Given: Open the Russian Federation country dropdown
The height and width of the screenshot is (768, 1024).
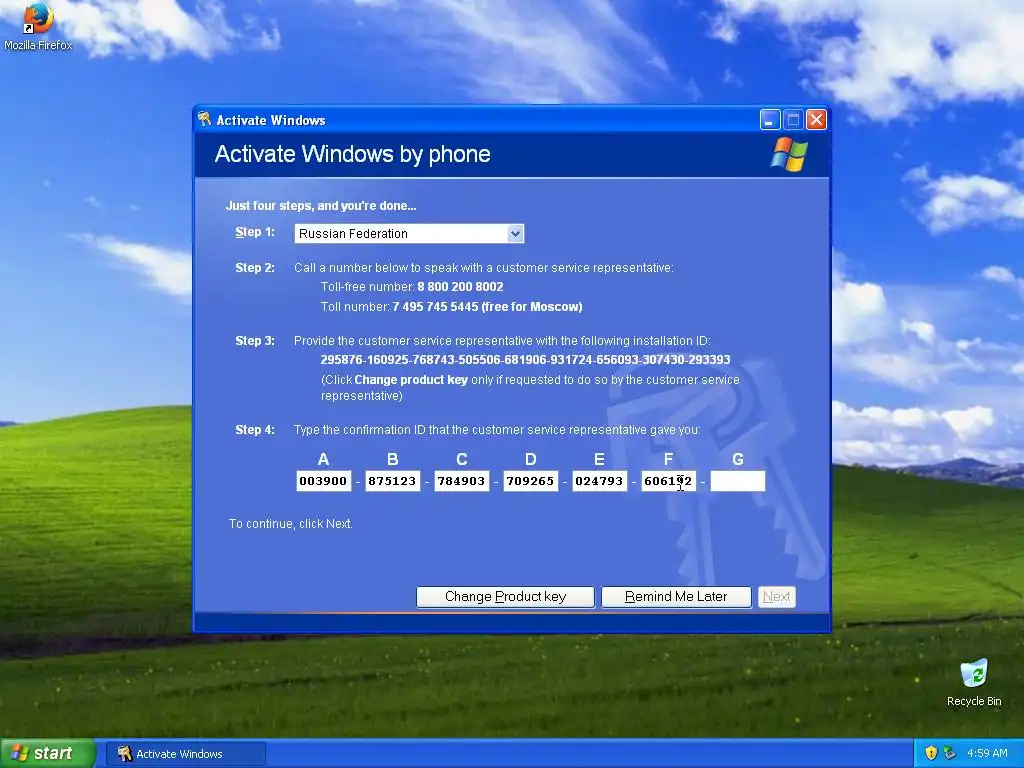Looking at the screenshot, I should point(409,234).
